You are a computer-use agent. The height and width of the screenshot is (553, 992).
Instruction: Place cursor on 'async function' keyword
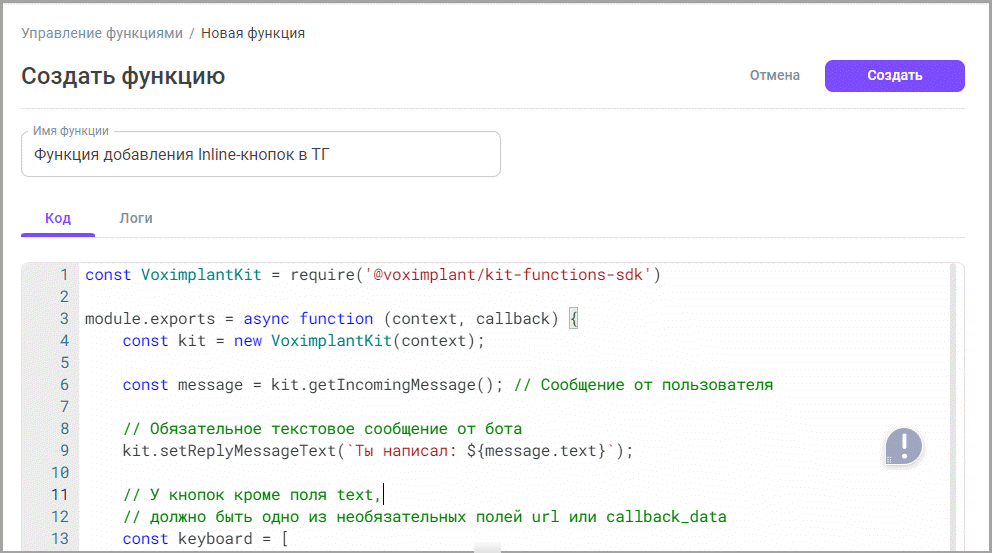(x=308, y=319)
